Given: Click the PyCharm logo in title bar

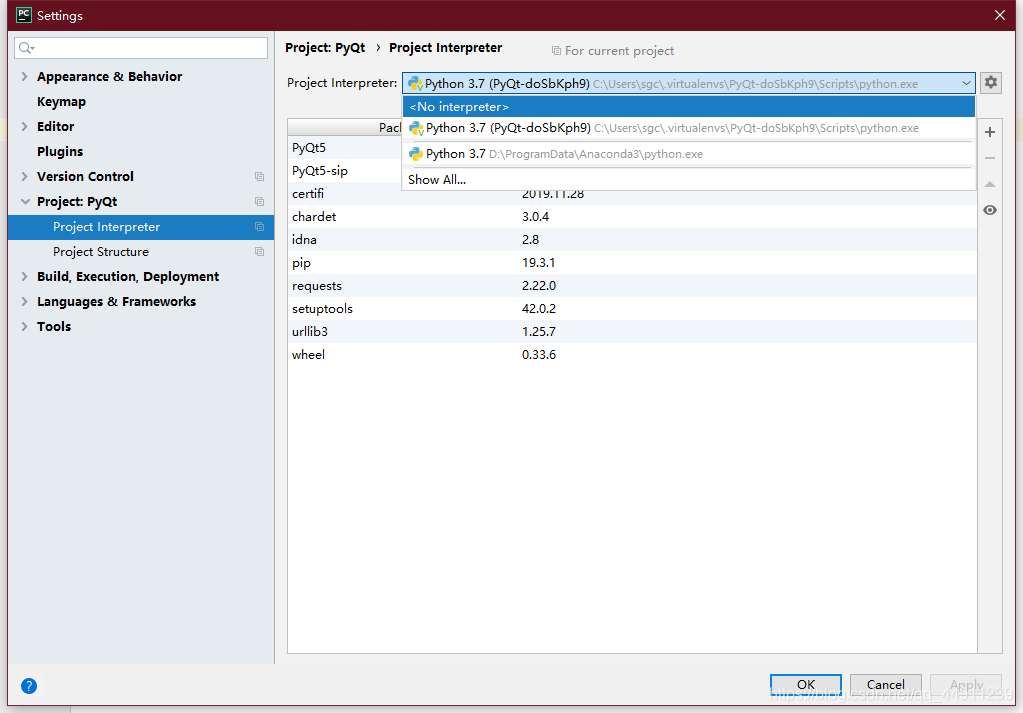Looking at the screenshot, I should point(23,15).
